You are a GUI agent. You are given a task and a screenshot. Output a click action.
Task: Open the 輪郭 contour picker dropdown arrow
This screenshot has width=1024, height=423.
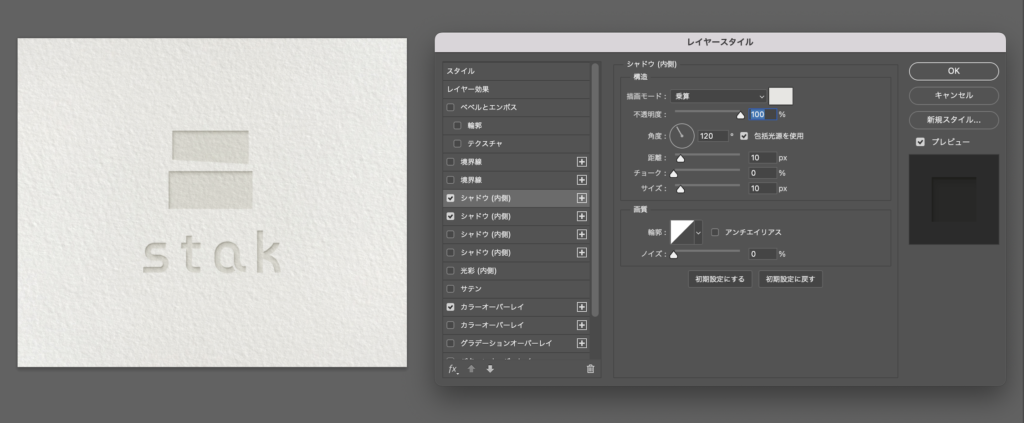698,232
